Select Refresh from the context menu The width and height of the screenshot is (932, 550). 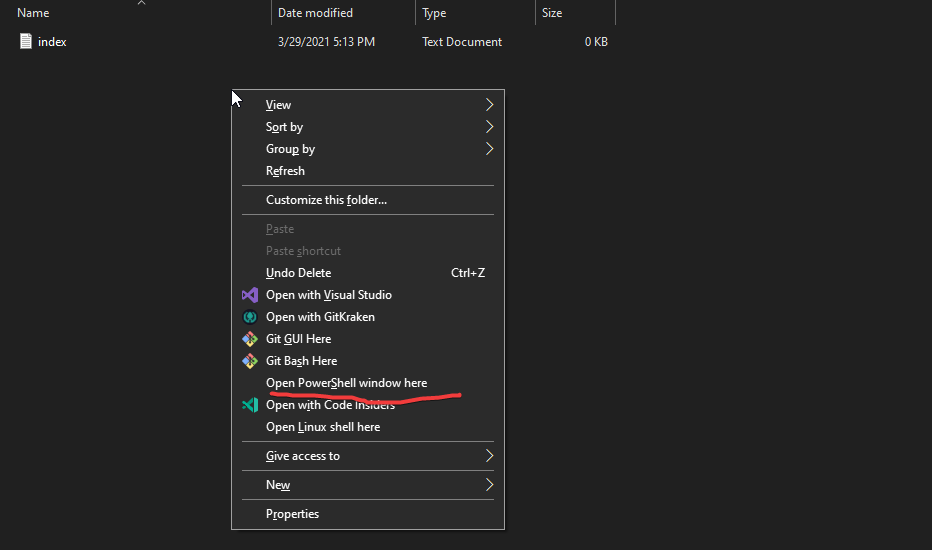(x=285, y=171)
